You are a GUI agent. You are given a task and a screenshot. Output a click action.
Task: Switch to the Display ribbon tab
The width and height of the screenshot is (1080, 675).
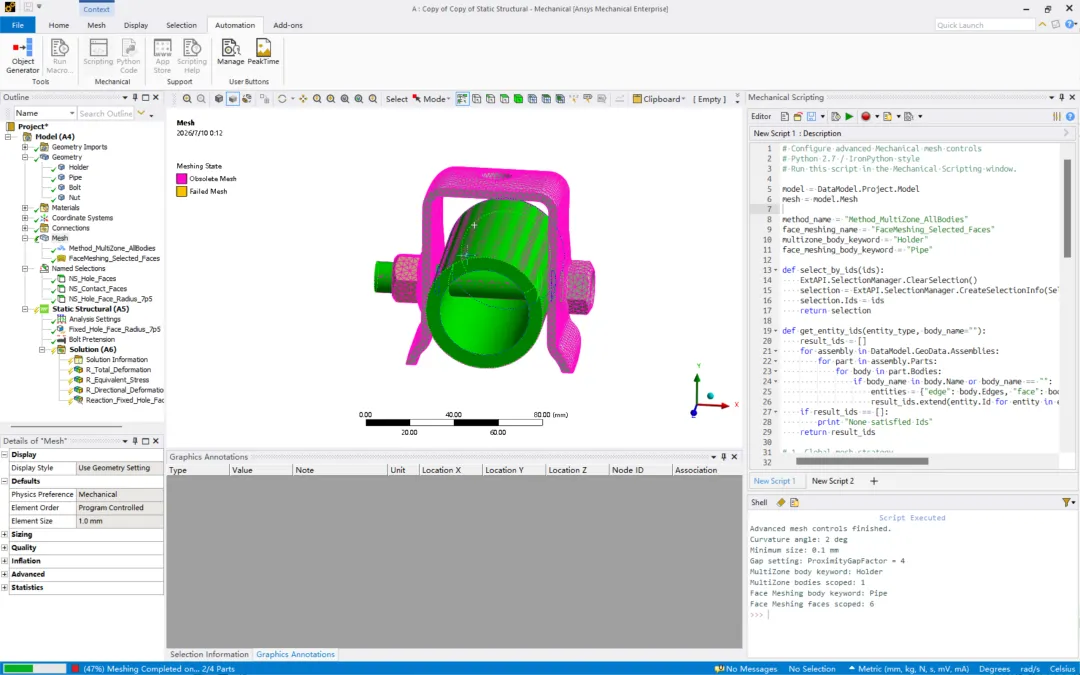point(136,25)
